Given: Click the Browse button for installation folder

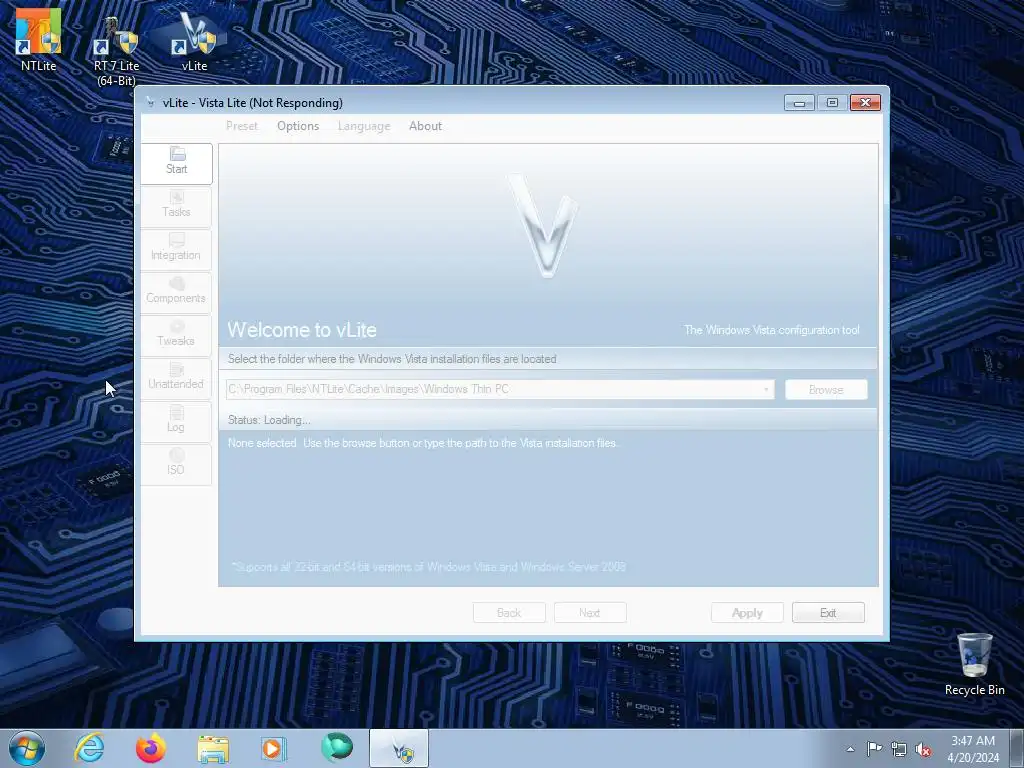Looking at the screenshot, I should point(826,390).
